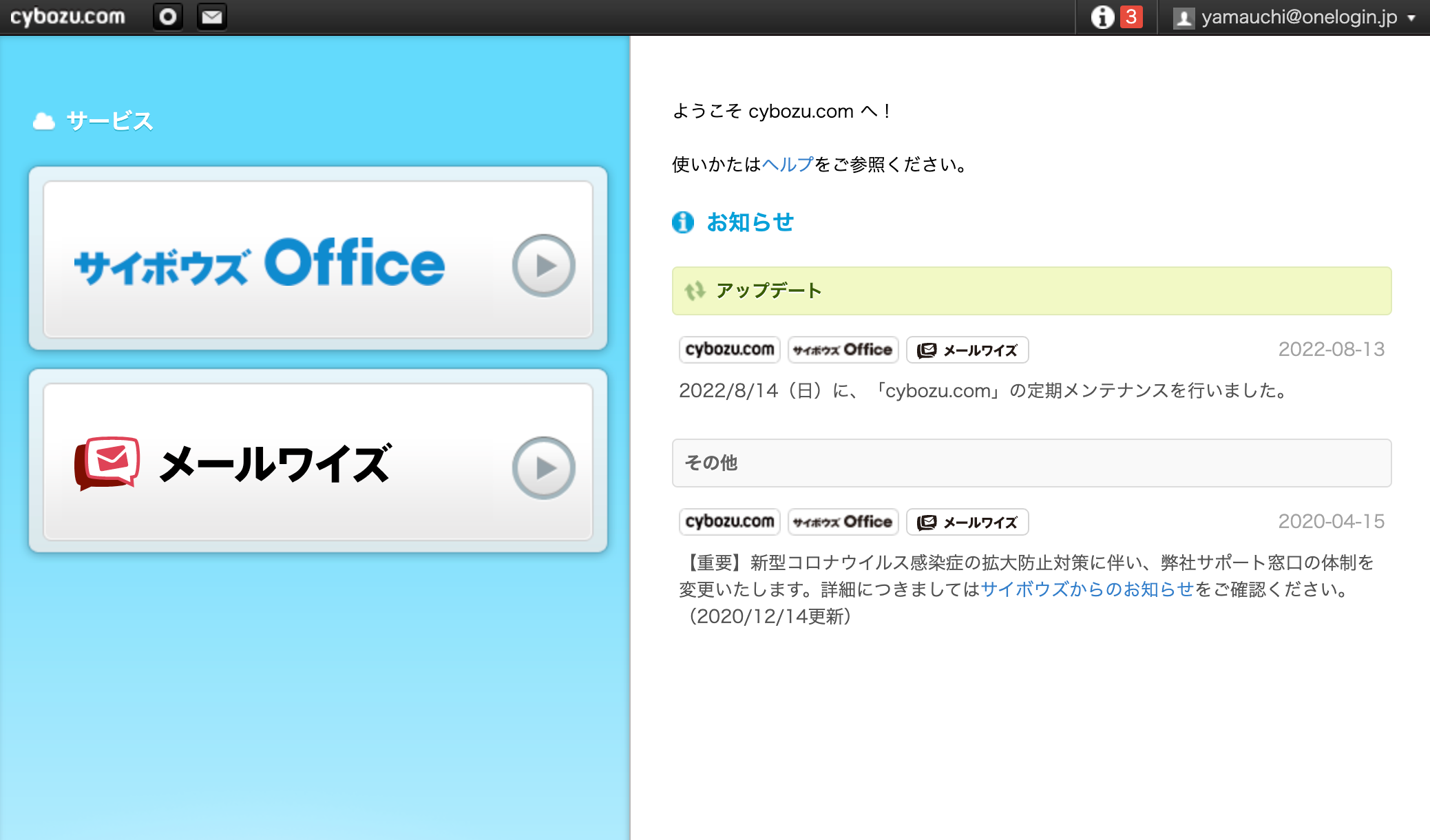Click the 定期メンテナンス maintenance notice text
This screenshot has height=840, width=1430.
pos(984,391)
